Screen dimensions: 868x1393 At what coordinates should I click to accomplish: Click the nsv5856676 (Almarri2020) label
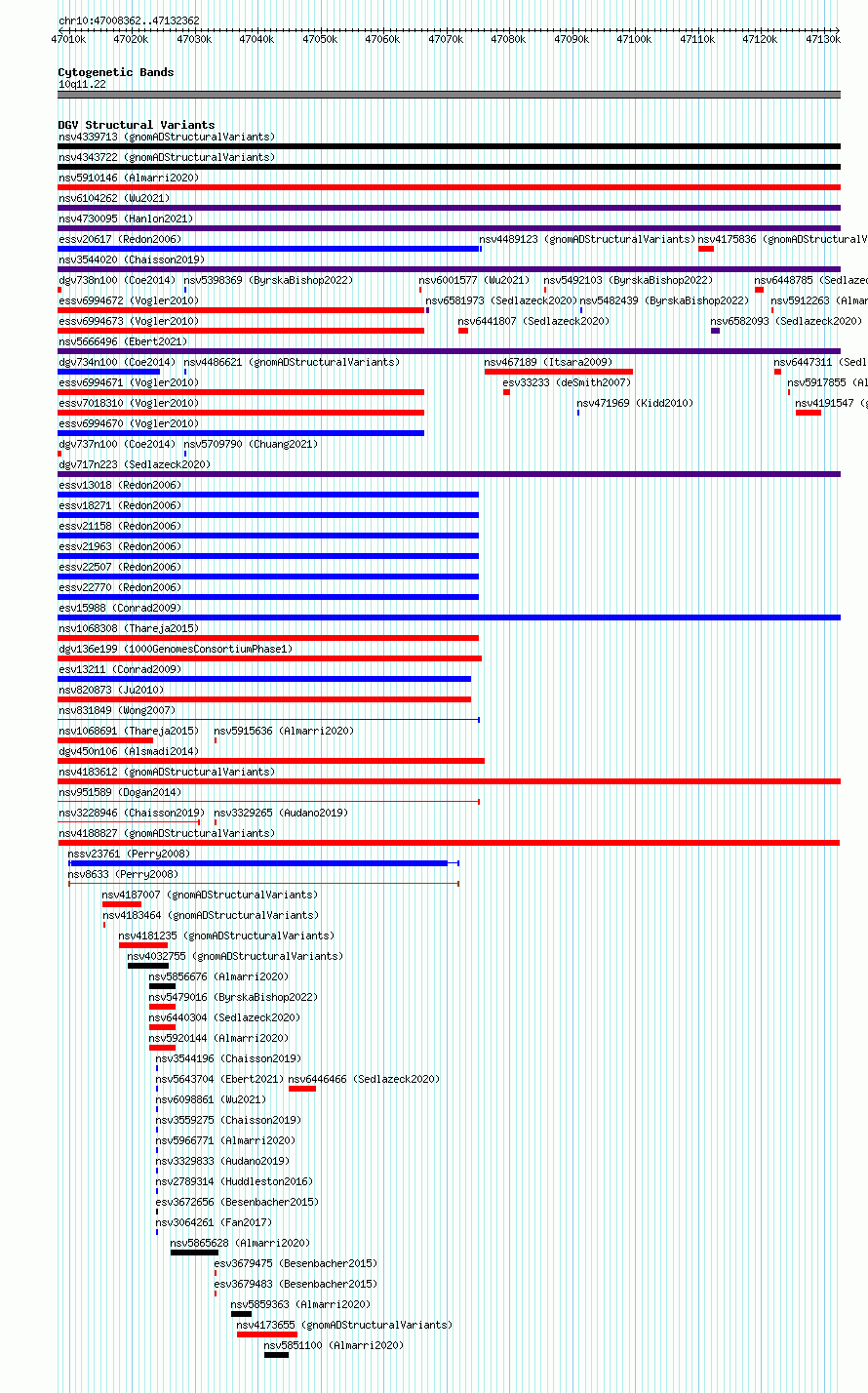point(219,976)
